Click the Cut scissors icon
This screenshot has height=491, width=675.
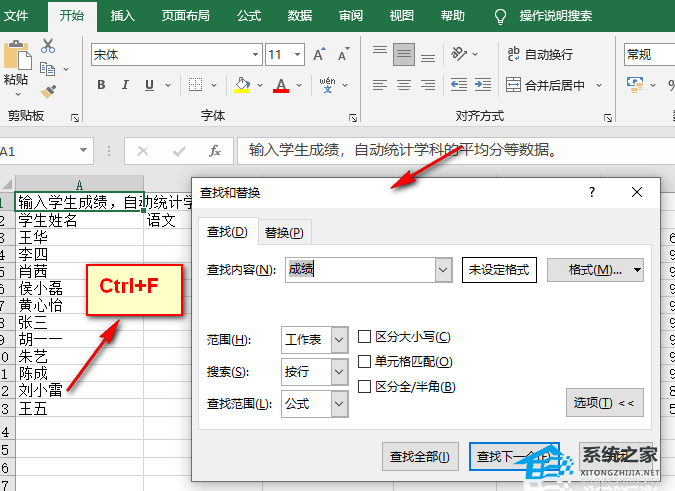(x=48, y=46)
